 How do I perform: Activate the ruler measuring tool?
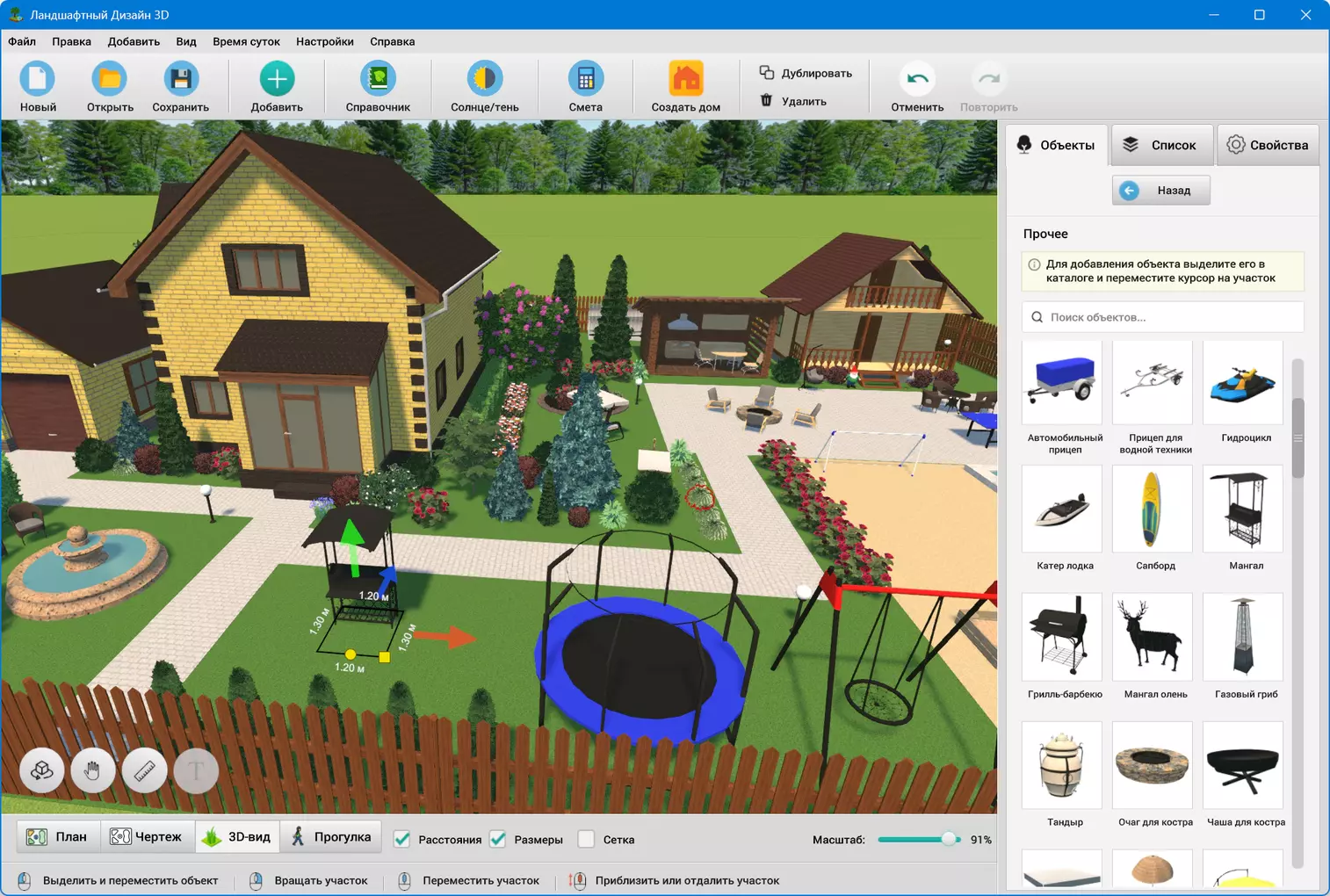tap(144, 770)
